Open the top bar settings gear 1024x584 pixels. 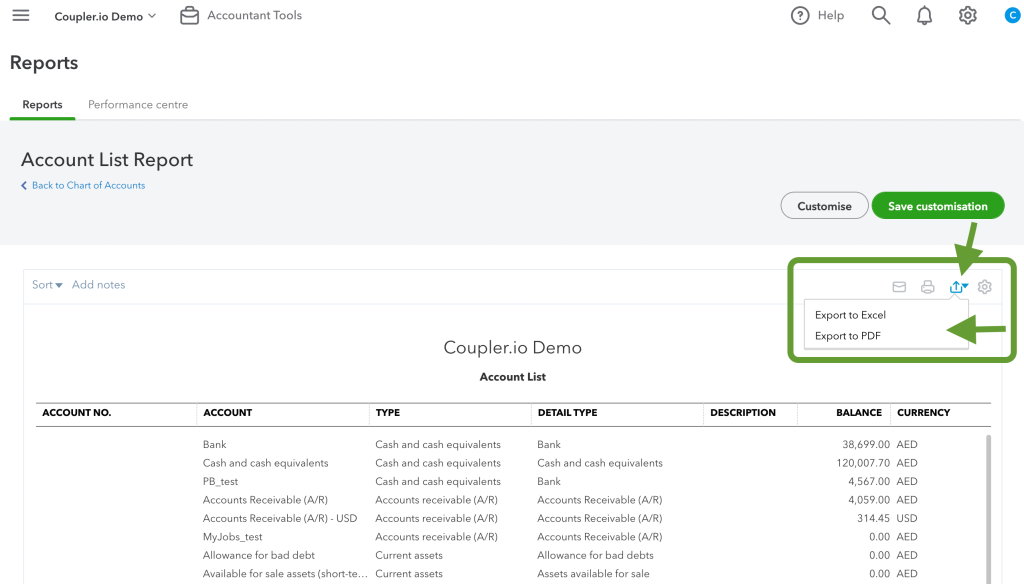(967, 15)
